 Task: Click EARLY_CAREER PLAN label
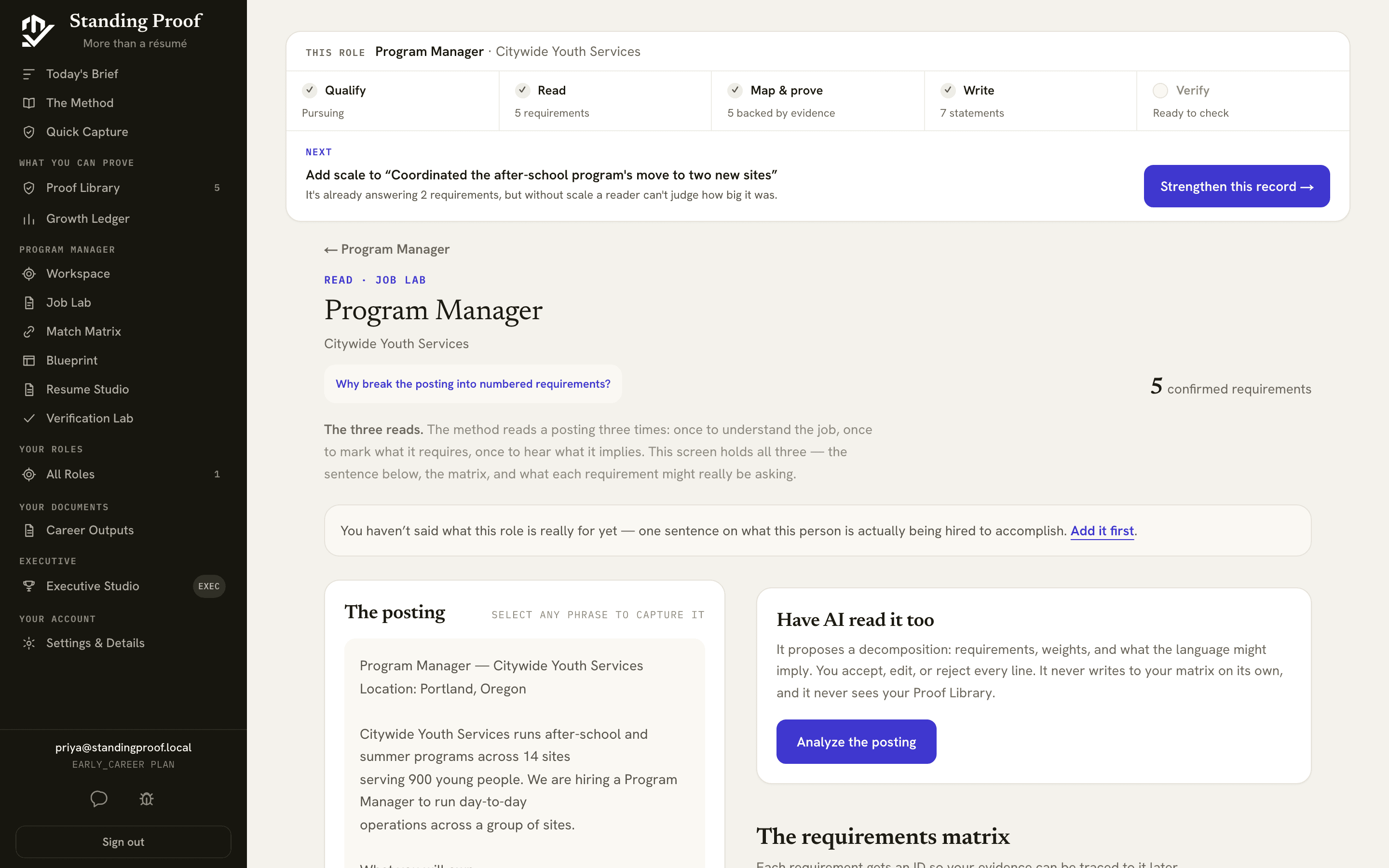click(123, 765)
